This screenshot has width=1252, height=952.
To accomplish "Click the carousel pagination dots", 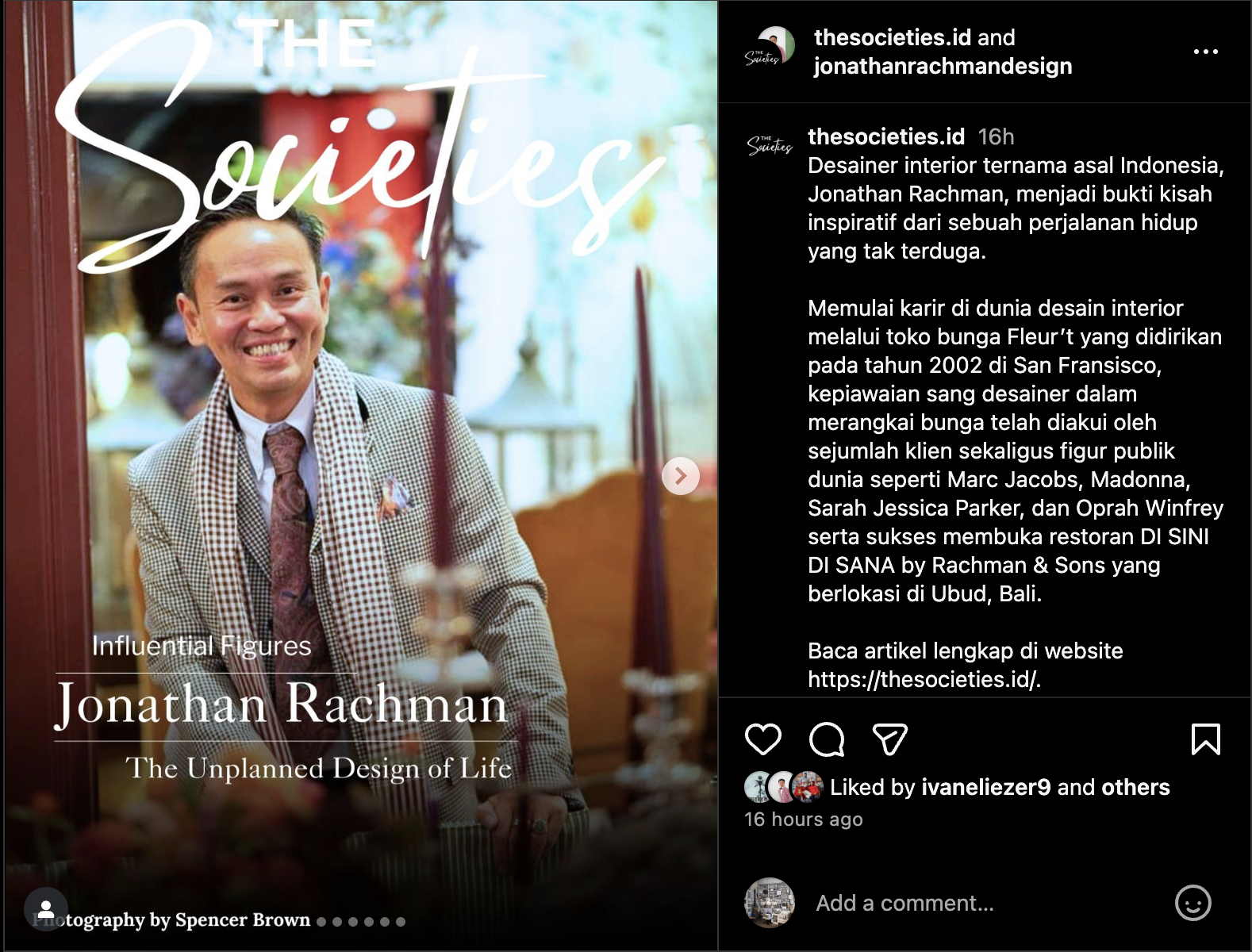I will [361, 922].
